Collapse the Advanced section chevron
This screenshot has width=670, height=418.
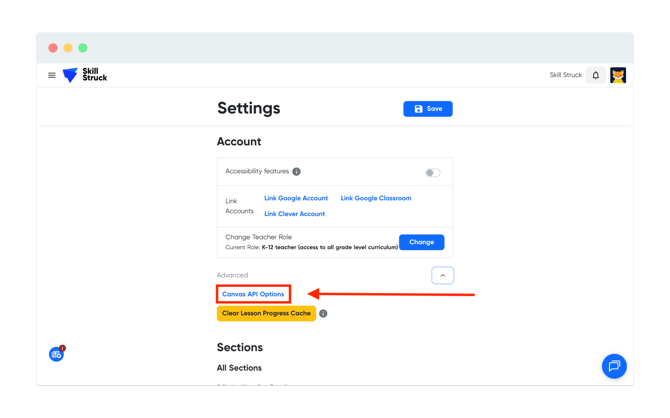coord(442,275)
